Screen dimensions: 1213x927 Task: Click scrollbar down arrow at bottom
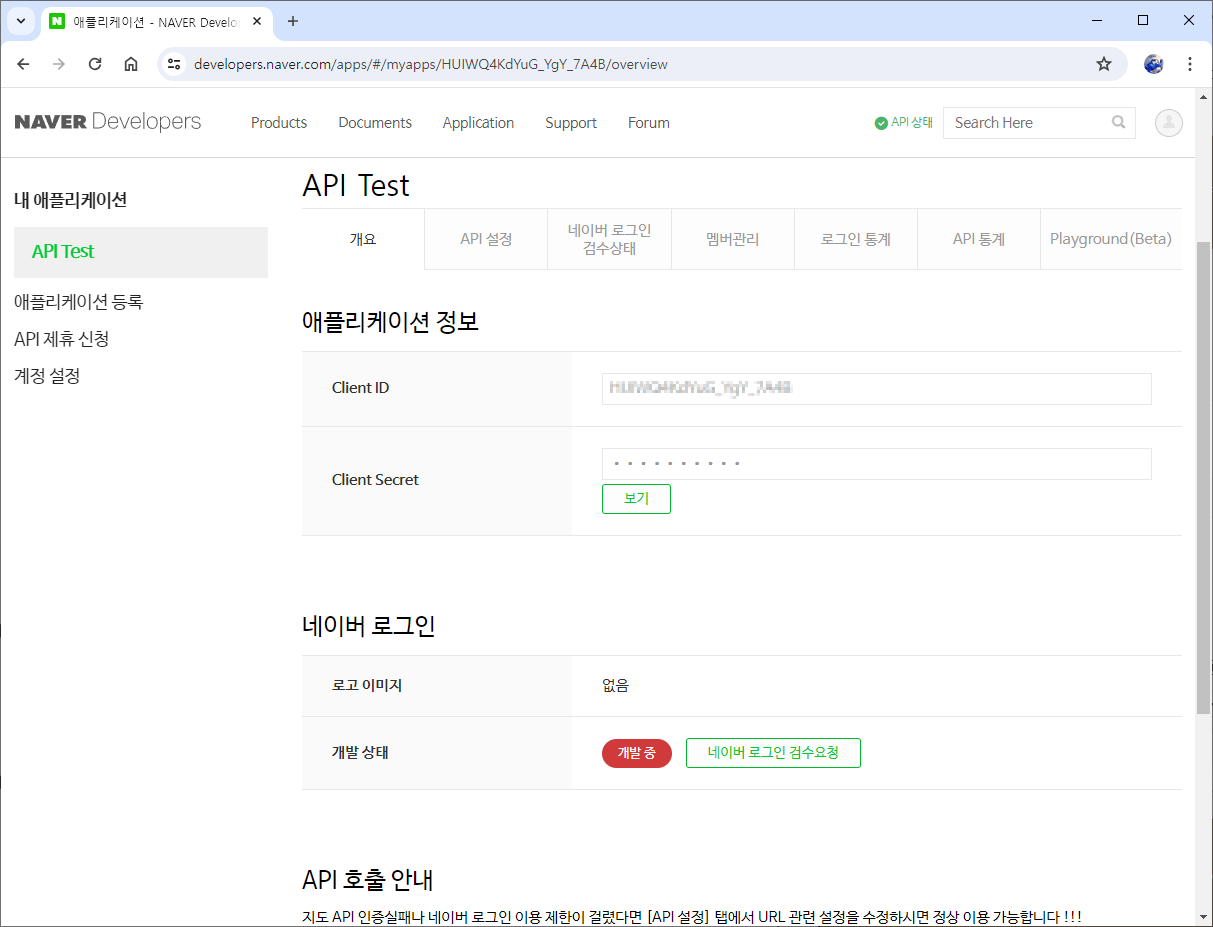1204,916
